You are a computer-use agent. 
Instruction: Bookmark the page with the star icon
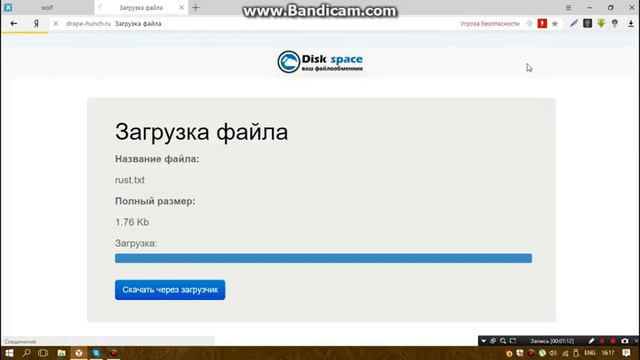[x=555, y=24]
